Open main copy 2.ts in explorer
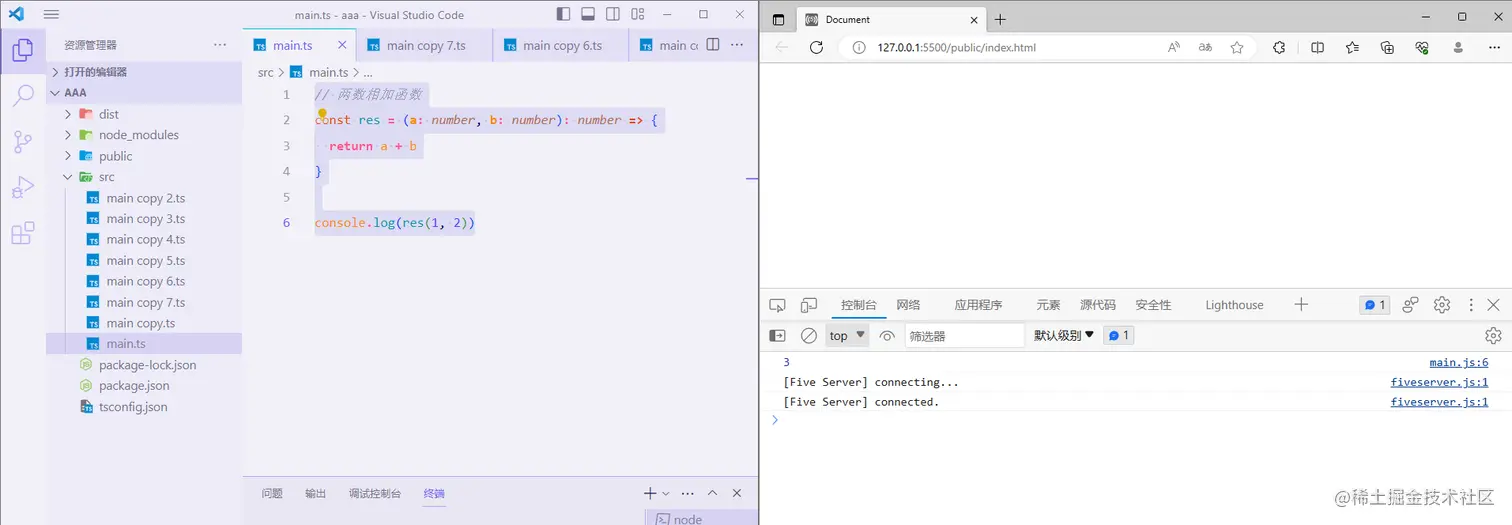Image resolution: width=1512 pixels, height=525 pixels. pyautogui.click(x=144, y=198)
